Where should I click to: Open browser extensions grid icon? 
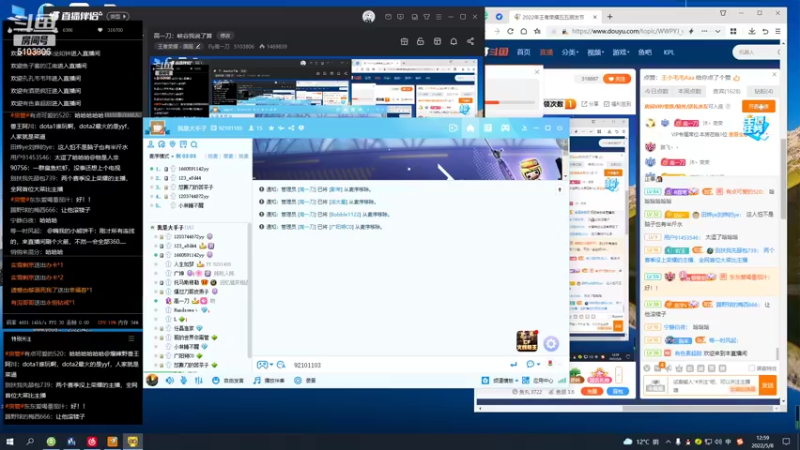tap(733, 31)
